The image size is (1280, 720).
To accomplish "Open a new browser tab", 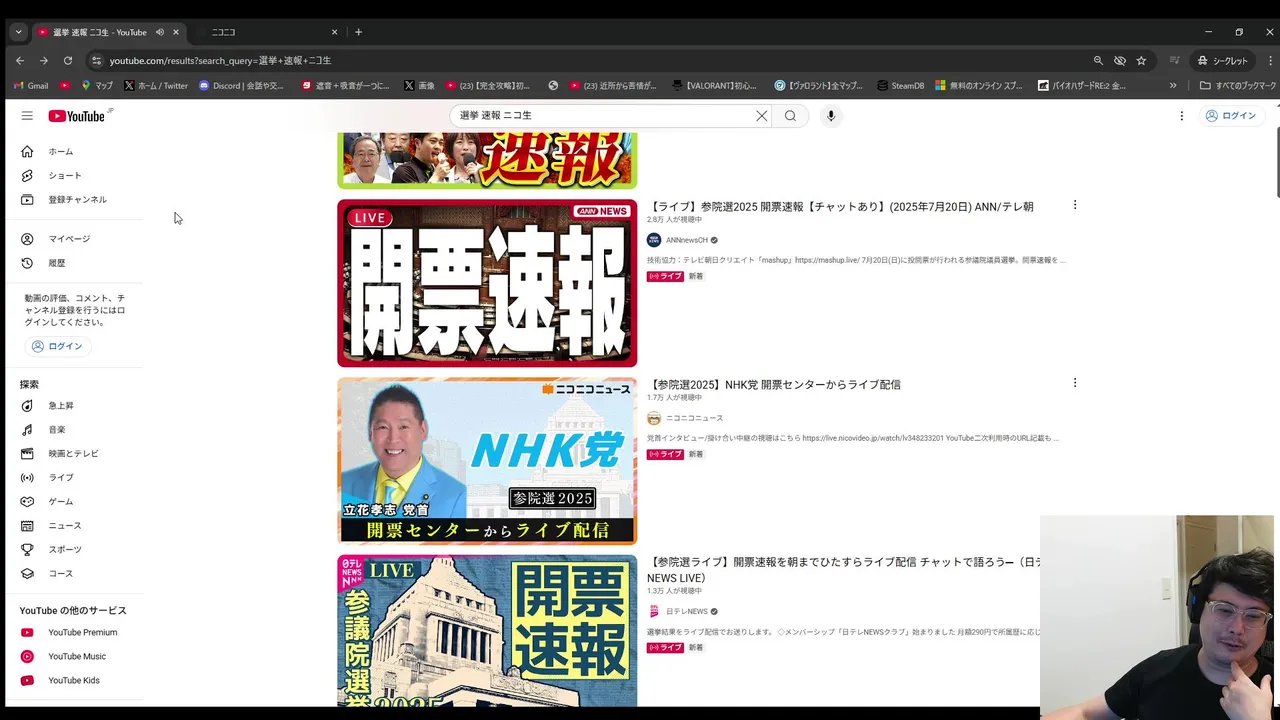I will (x=359, y=32).
